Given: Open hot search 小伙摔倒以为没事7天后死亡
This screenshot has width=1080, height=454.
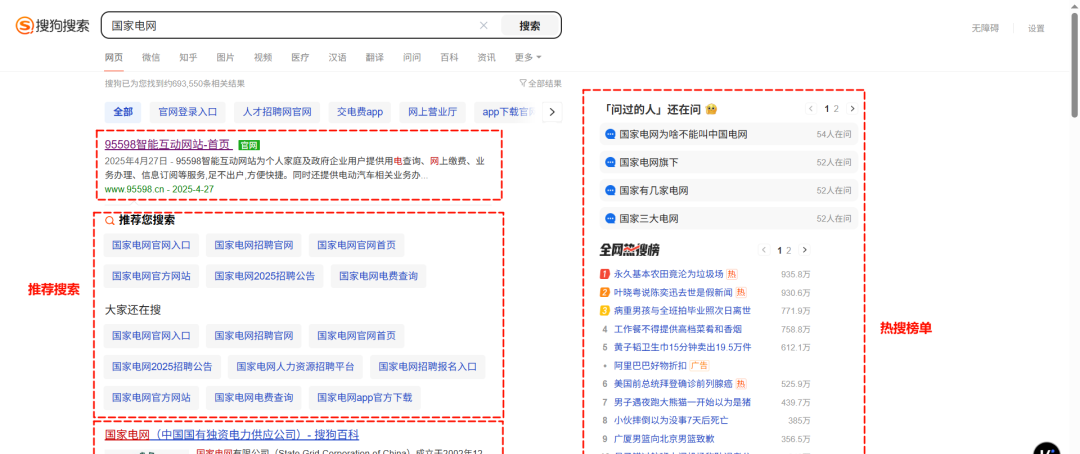Looking at the screenshot, I should tap(671, 420).
